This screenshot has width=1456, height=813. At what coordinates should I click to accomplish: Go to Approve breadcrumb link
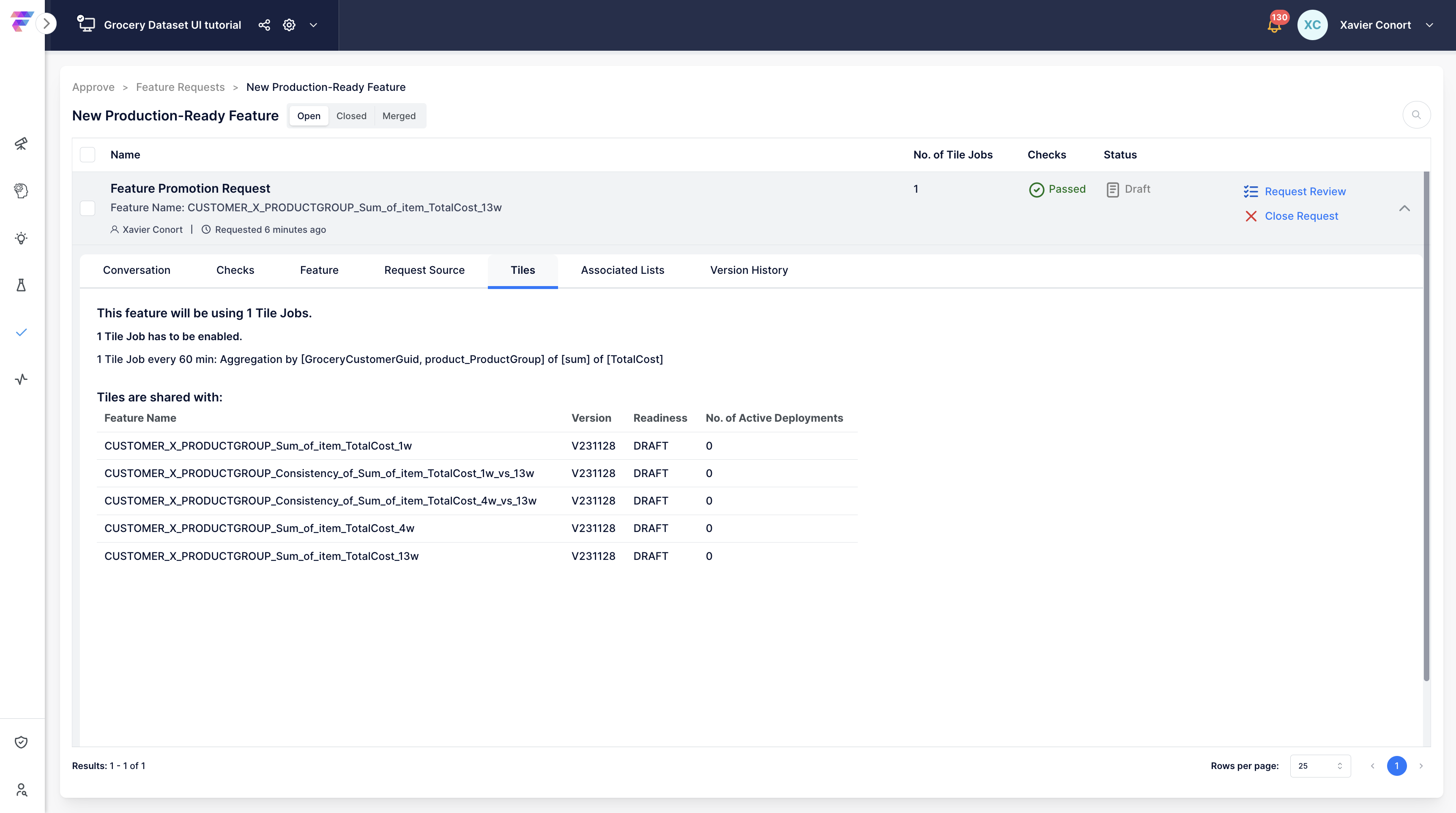pyautogui.click(x=93, y=87)
